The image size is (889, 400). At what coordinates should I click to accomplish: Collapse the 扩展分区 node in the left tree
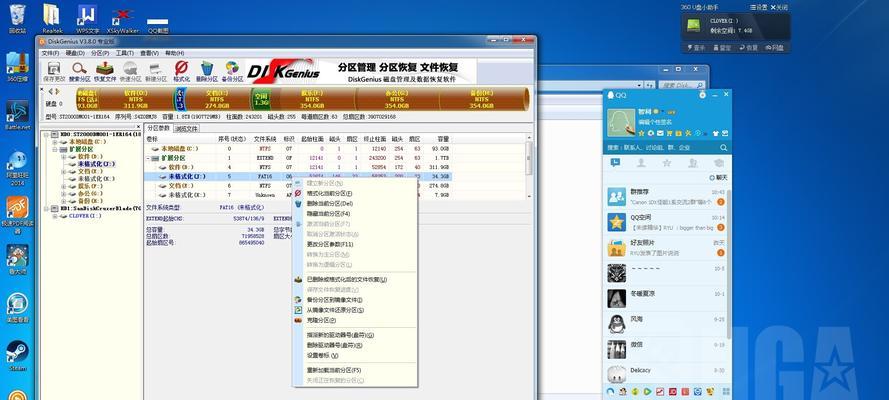point(56,149)
